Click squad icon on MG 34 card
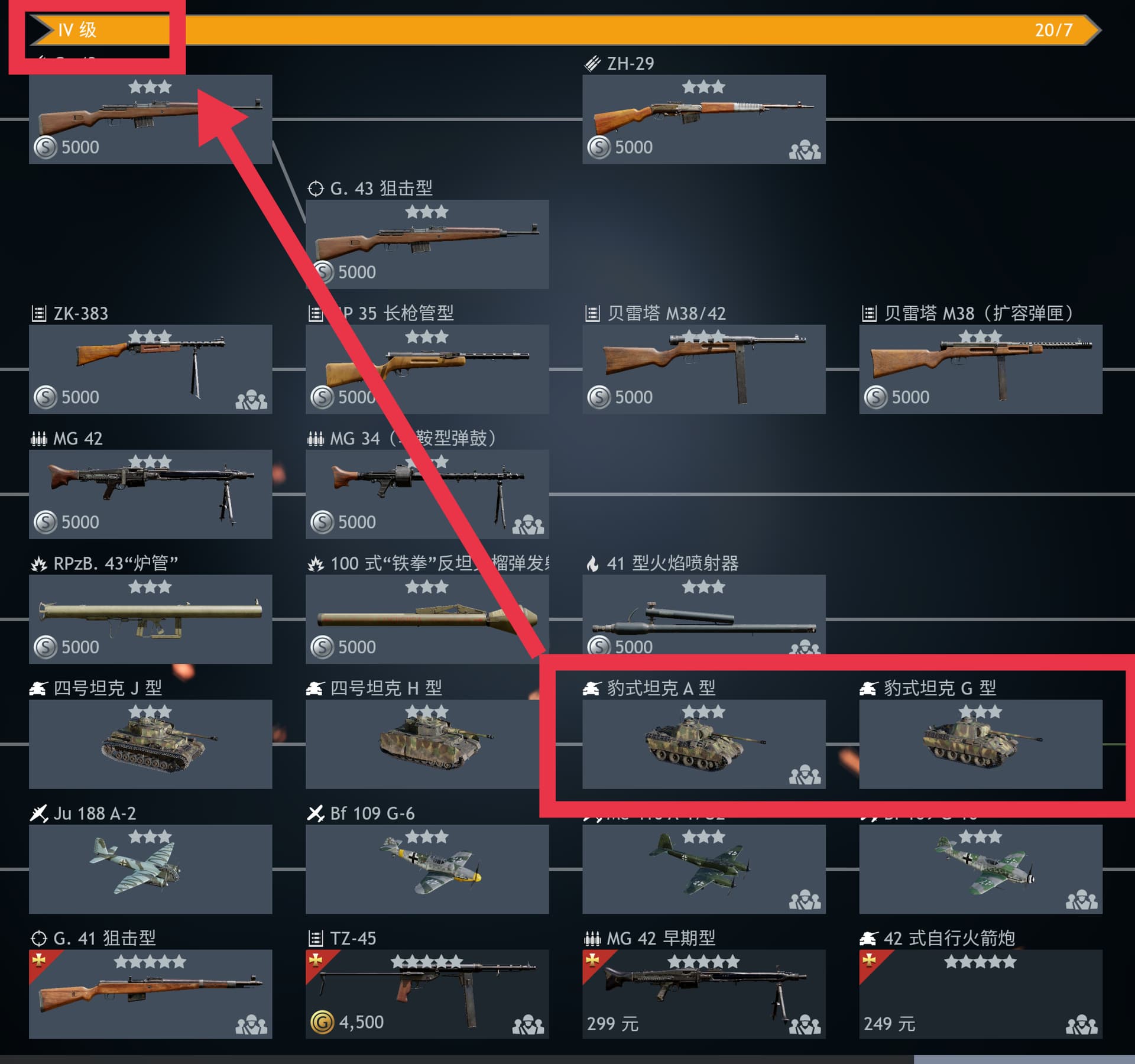This screenshot has width=1135, height=1064. pos(528,525)
